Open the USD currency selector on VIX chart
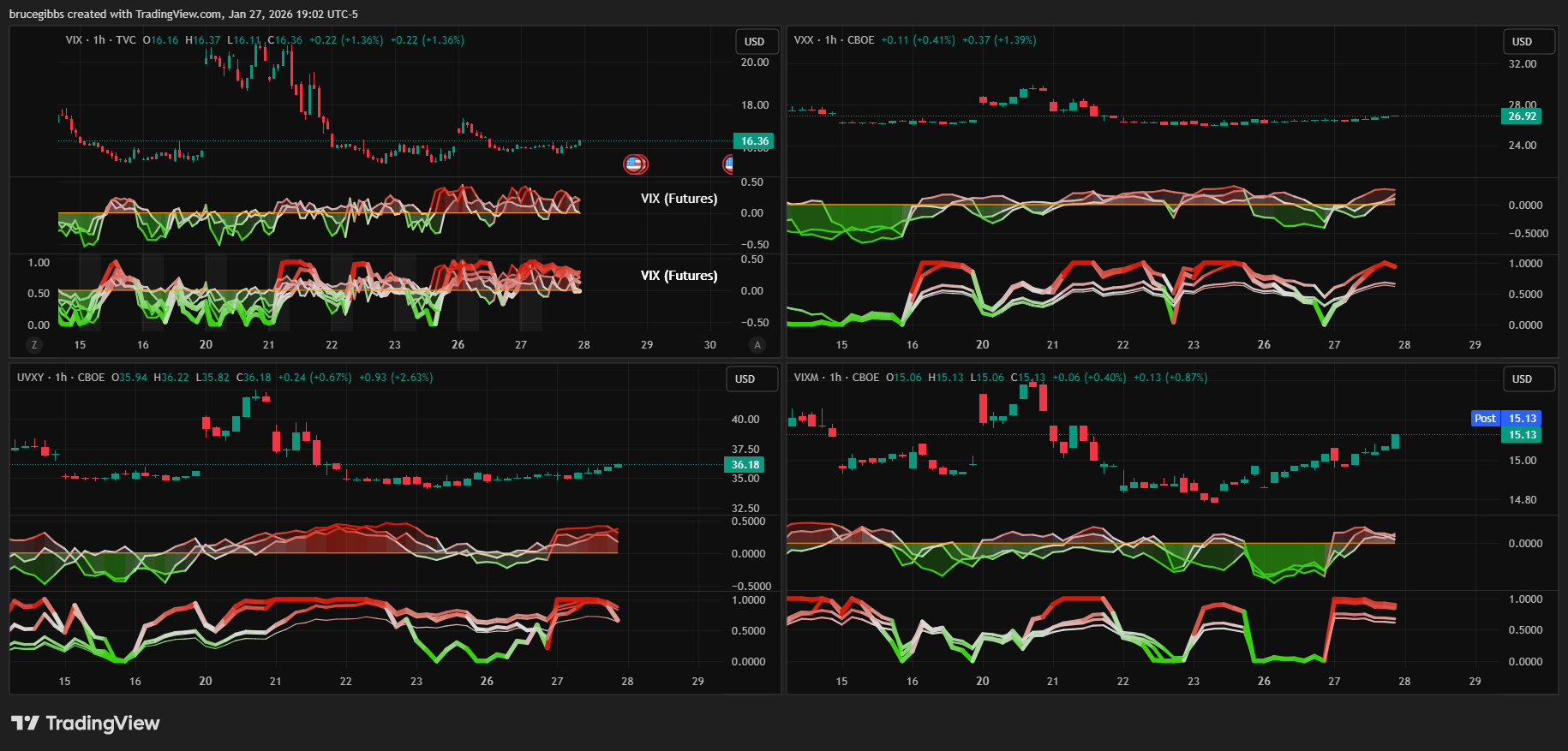Screen dimensions: 1568x751 [754, 42]
